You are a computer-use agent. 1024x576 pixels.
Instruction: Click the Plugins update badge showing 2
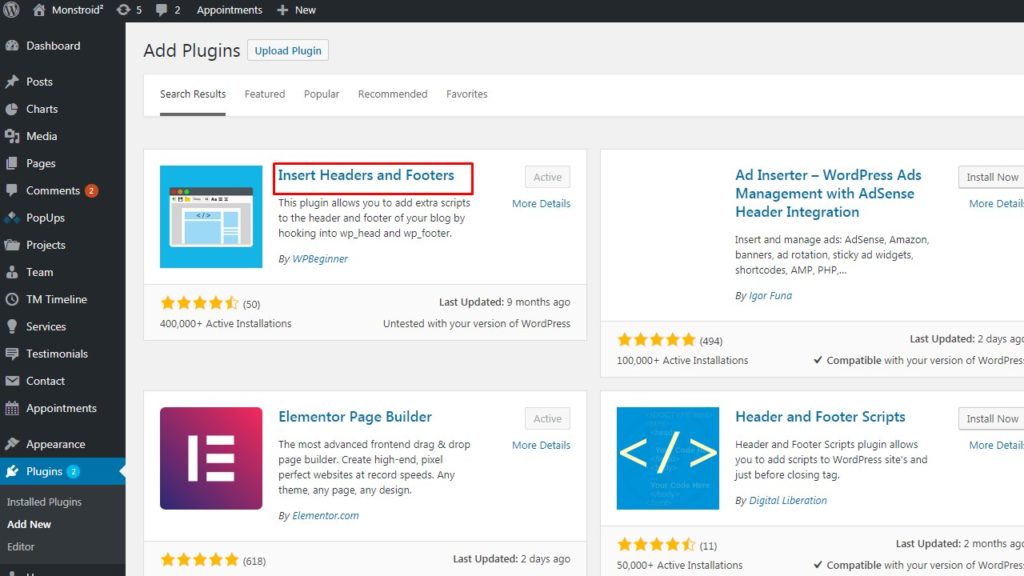tap(73, 472)
